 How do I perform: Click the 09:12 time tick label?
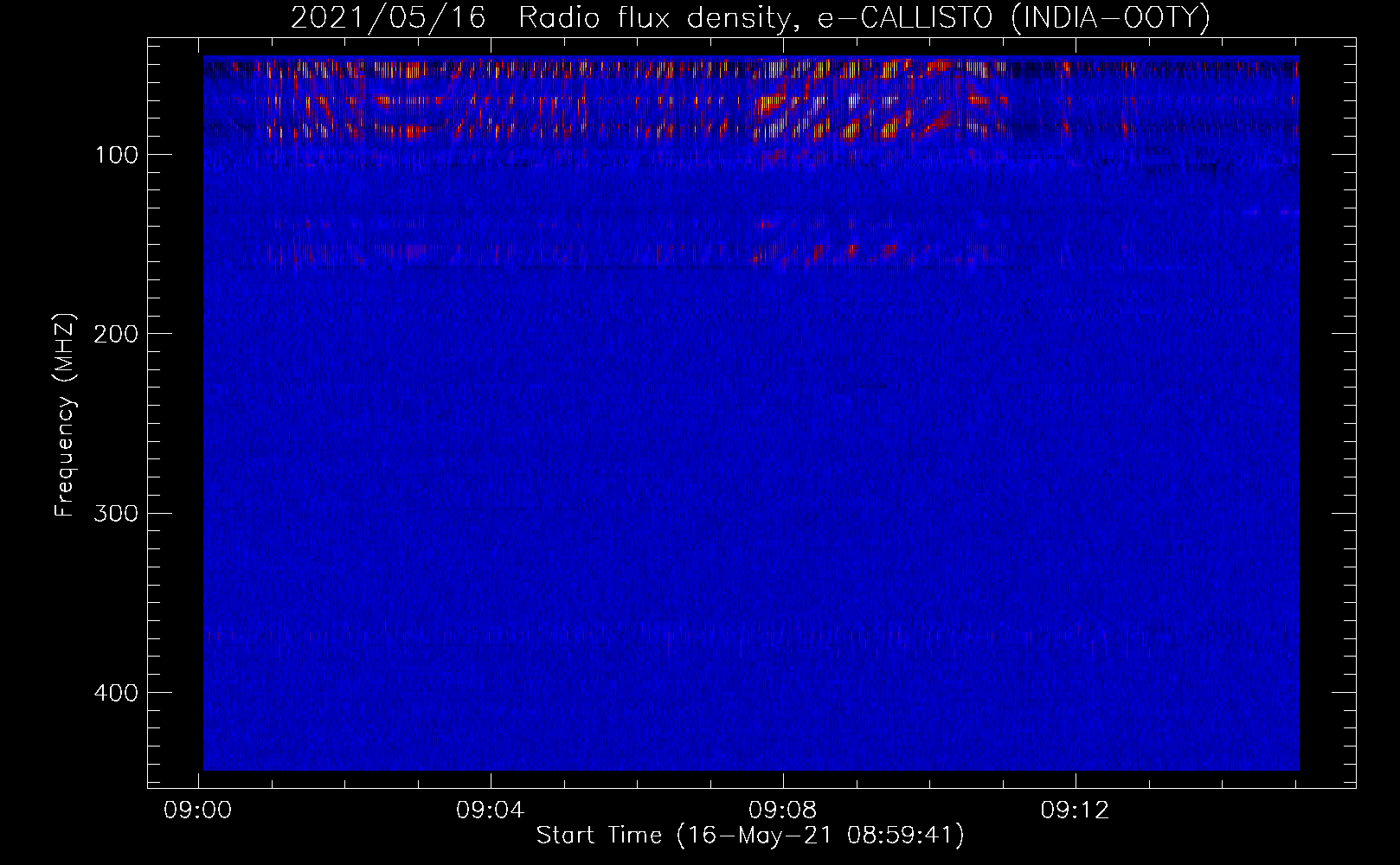coord(1075,811)
